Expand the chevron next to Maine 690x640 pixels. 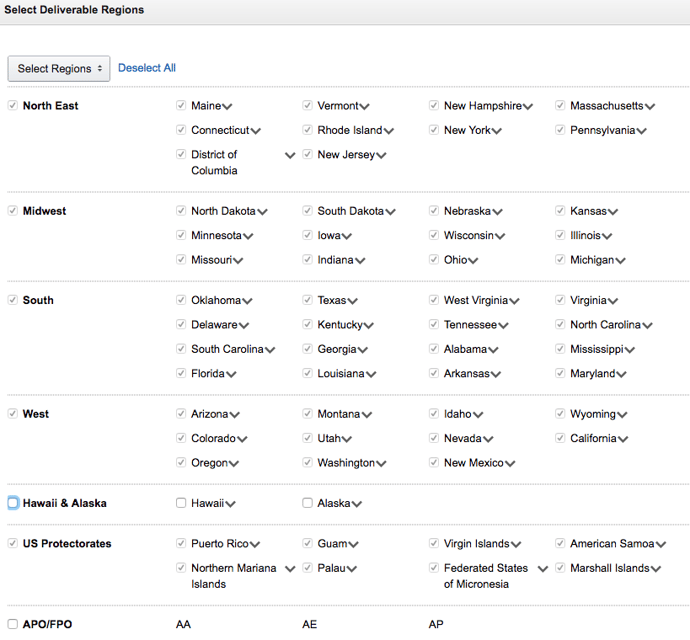228,107
